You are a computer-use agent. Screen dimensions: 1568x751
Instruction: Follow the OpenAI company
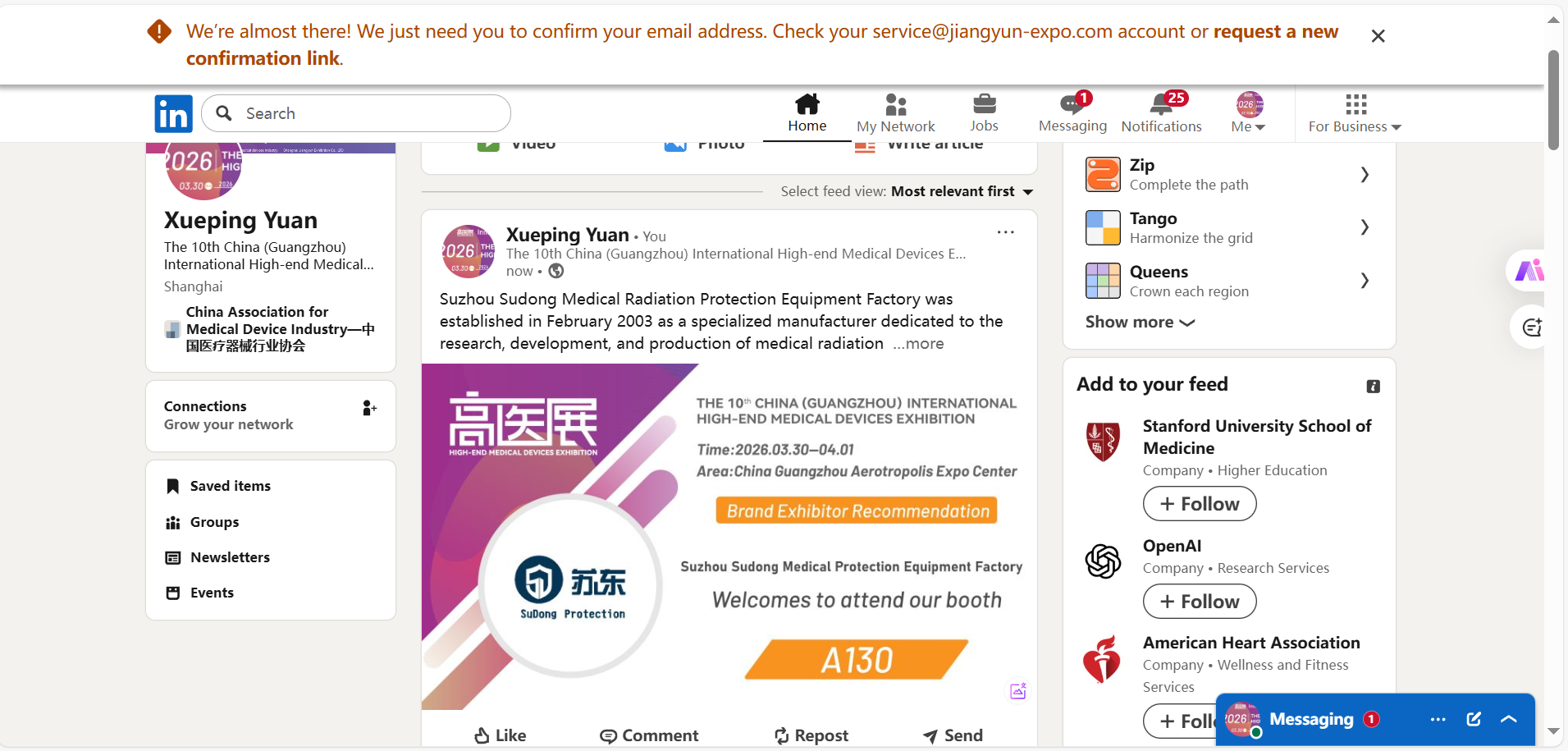pos(1199,602)
